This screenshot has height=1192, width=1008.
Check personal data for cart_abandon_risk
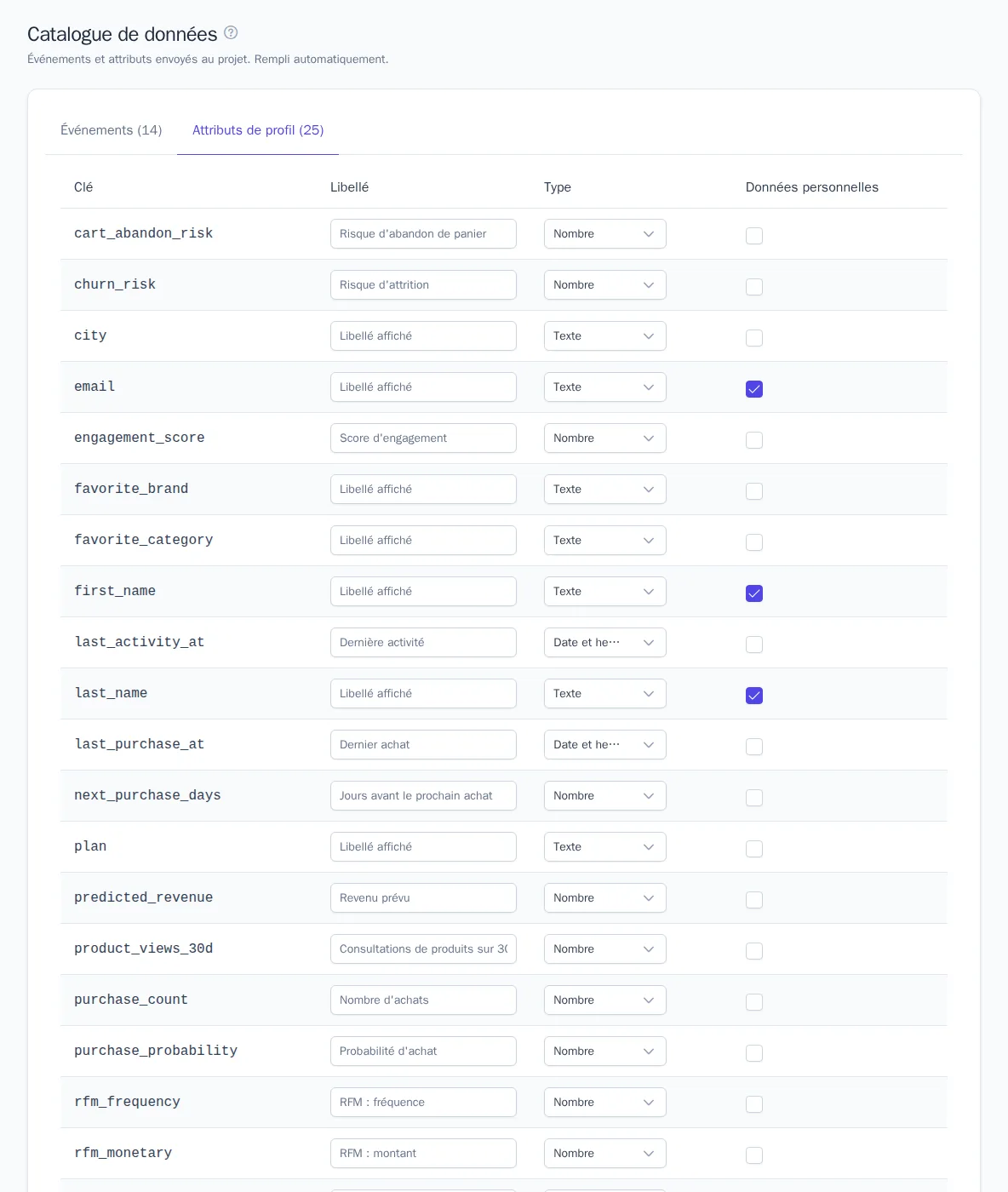pos(754,236)
